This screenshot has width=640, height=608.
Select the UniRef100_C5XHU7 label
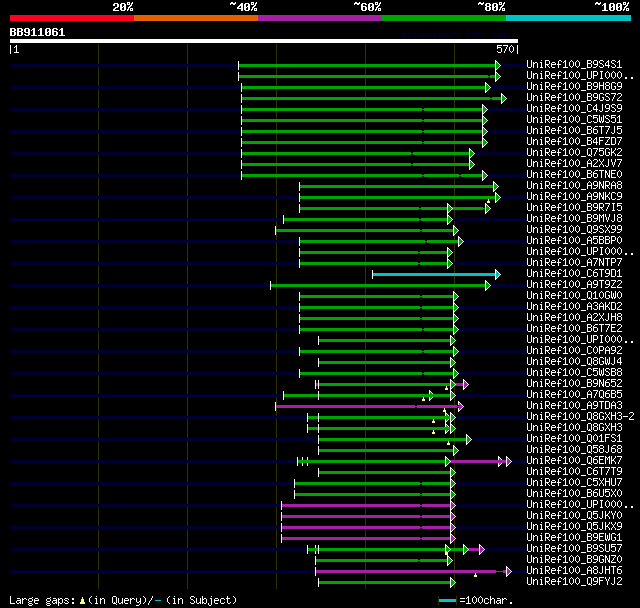[x=574, y=483]
